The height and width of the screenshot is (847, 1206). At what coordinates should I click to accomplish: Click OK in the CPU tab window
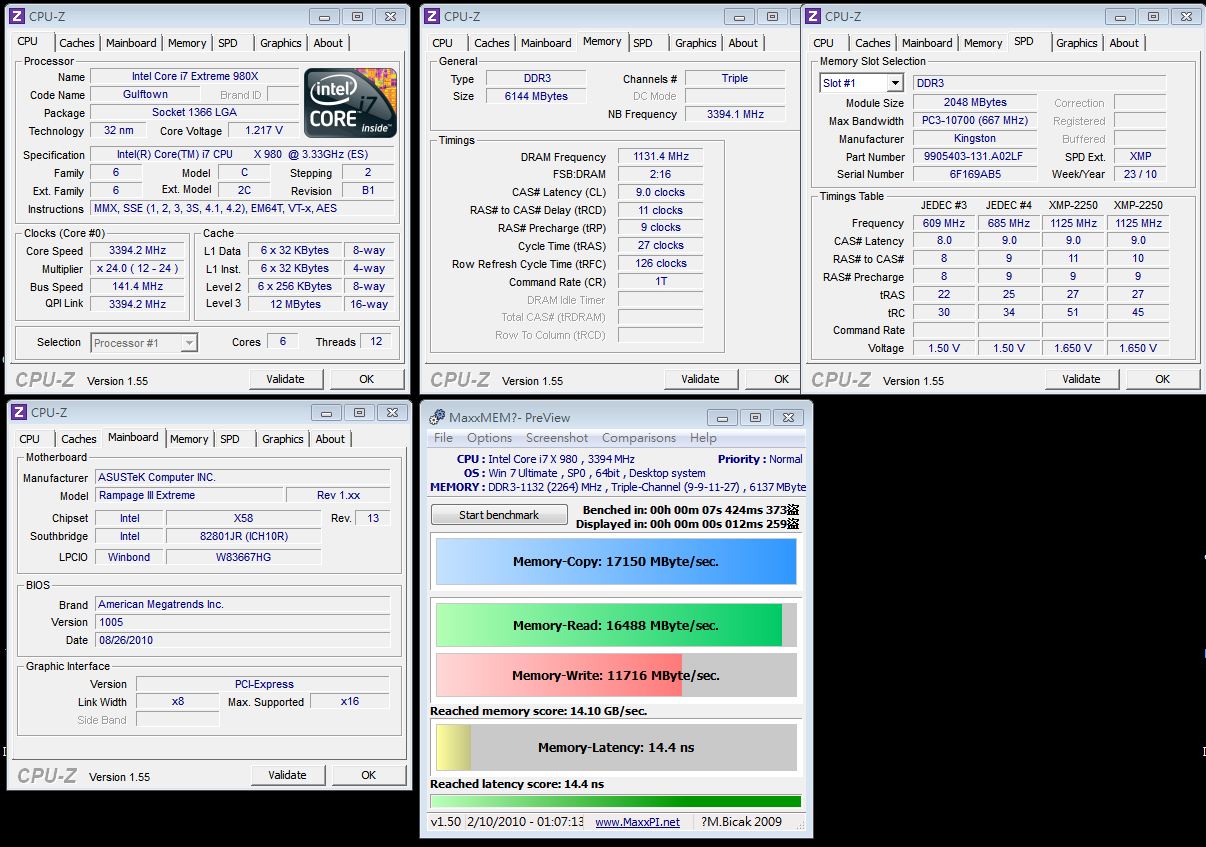click(x=366, y=379)
